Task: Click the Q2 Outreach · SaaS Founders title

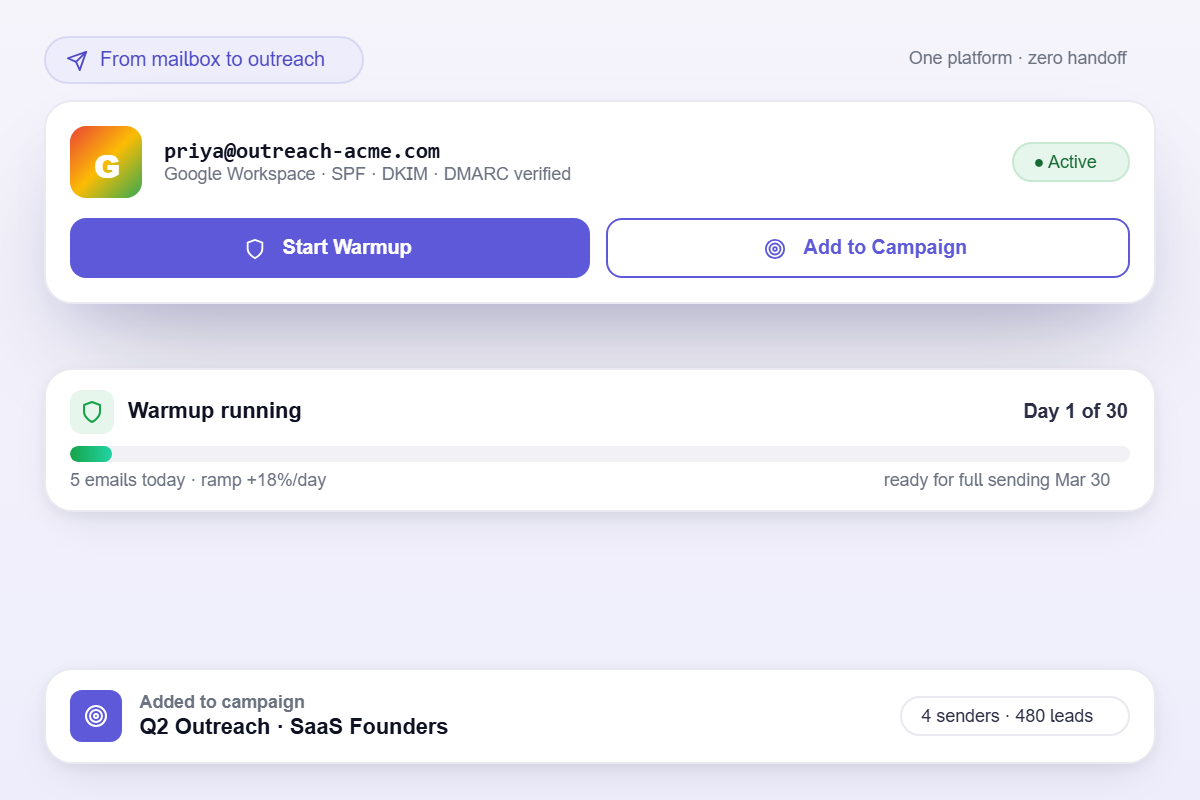Action: point(294,727)
